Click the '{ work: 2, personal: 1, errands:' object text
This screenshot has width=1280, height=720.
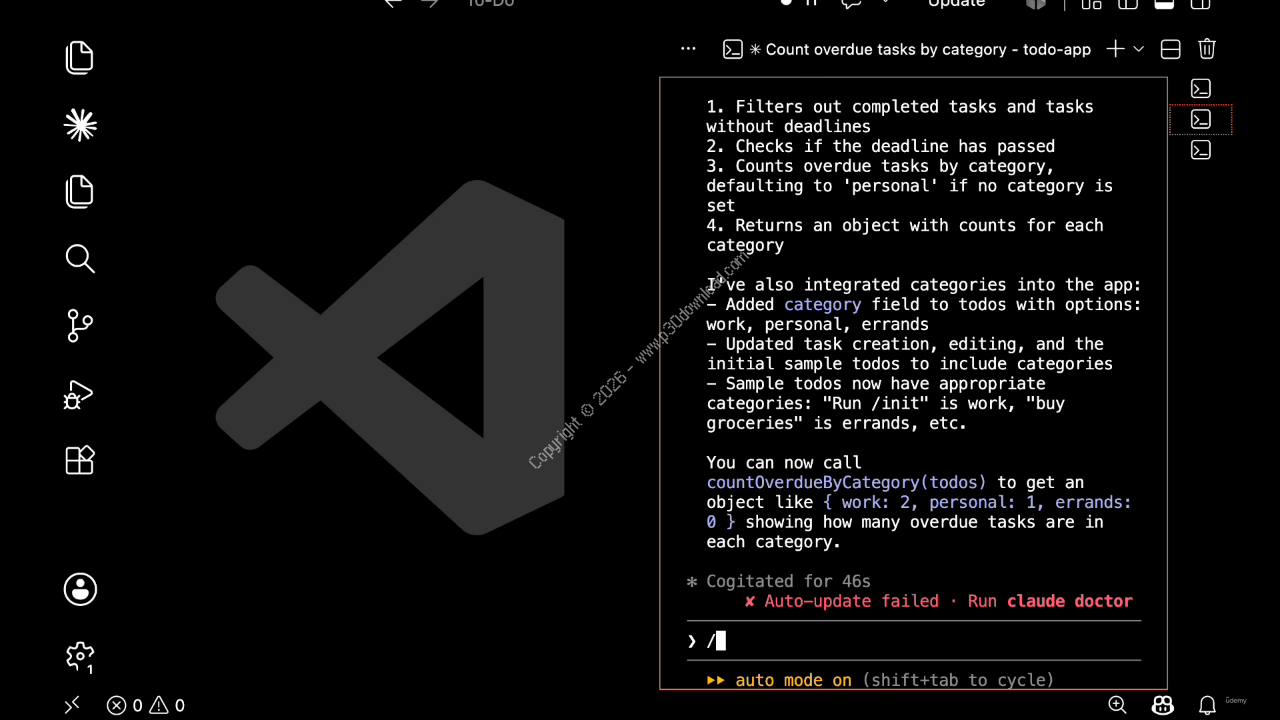(x=977, y=502)
